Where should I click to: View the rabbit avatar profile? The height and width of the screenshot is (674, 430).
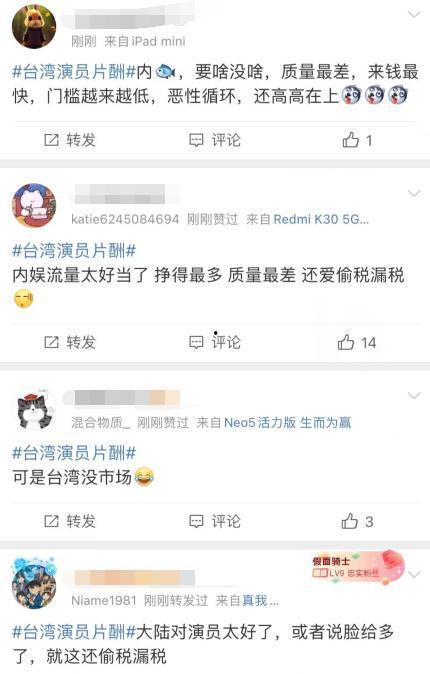pyautogui.click(x=34, y=27)
